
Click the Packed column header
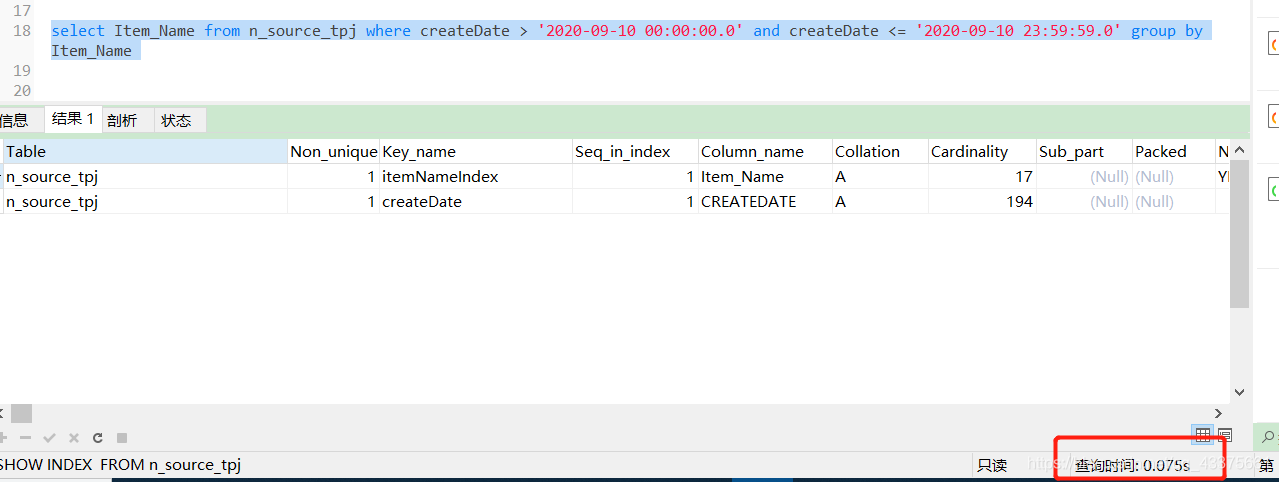[1173, 151]
